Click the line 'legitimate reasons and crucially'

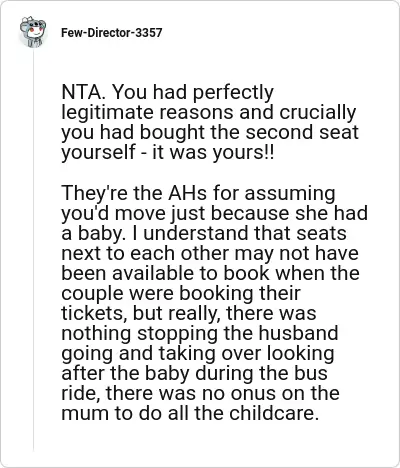coord(209,112)
